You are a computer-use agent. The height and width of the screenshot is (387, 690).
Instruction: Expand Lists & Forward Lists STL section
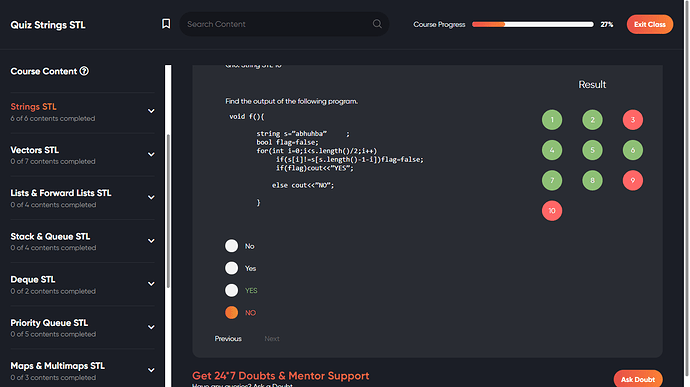tap(151, 197)
